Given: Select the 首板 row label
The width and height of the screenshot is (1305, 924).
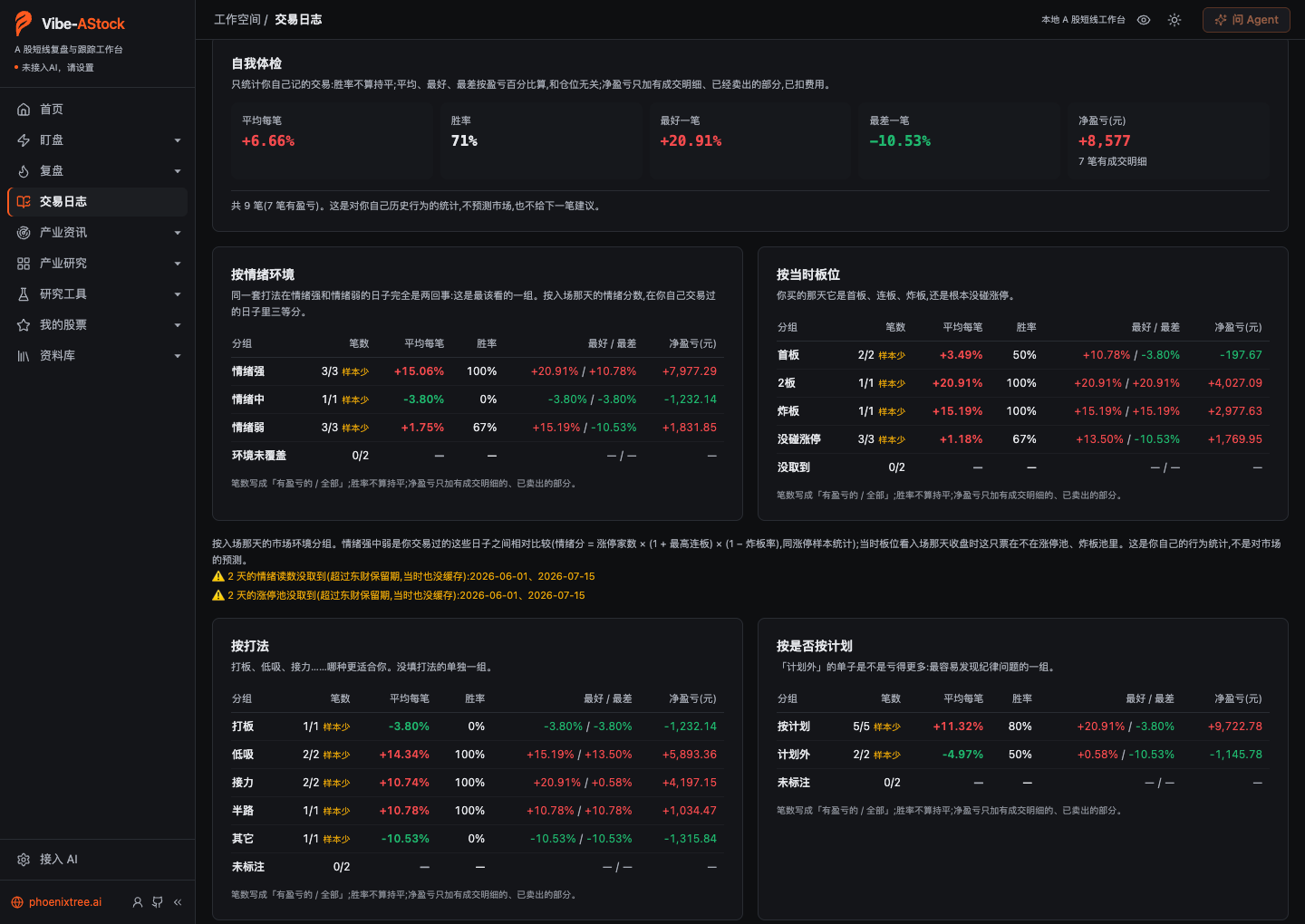Looking at the screenshot, I should coord(788,355).
